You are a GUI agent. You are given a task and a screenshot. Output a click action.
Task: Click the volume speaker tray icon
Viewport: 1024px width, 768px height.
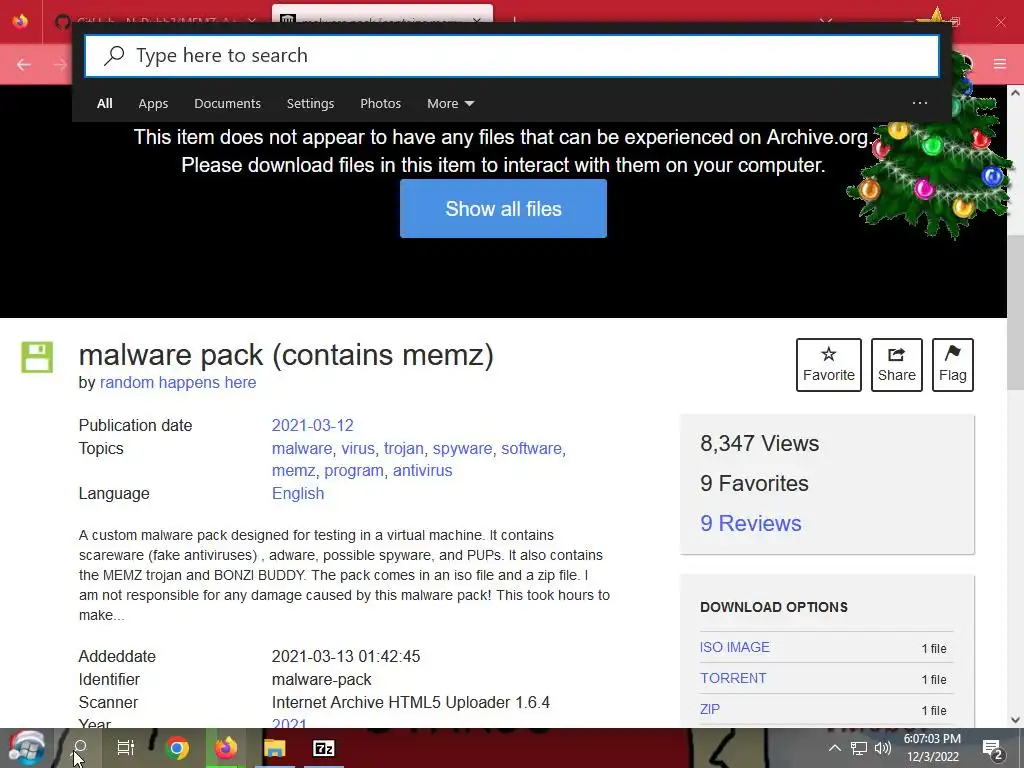coord(883,748)
